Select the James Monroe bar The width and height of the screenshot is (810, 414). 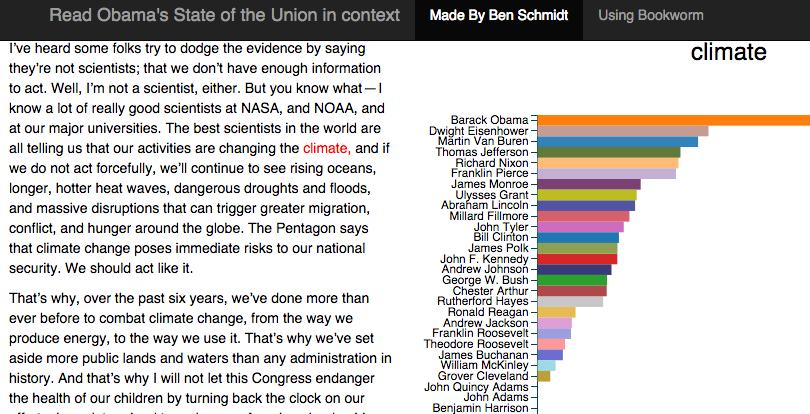(589, 185)
